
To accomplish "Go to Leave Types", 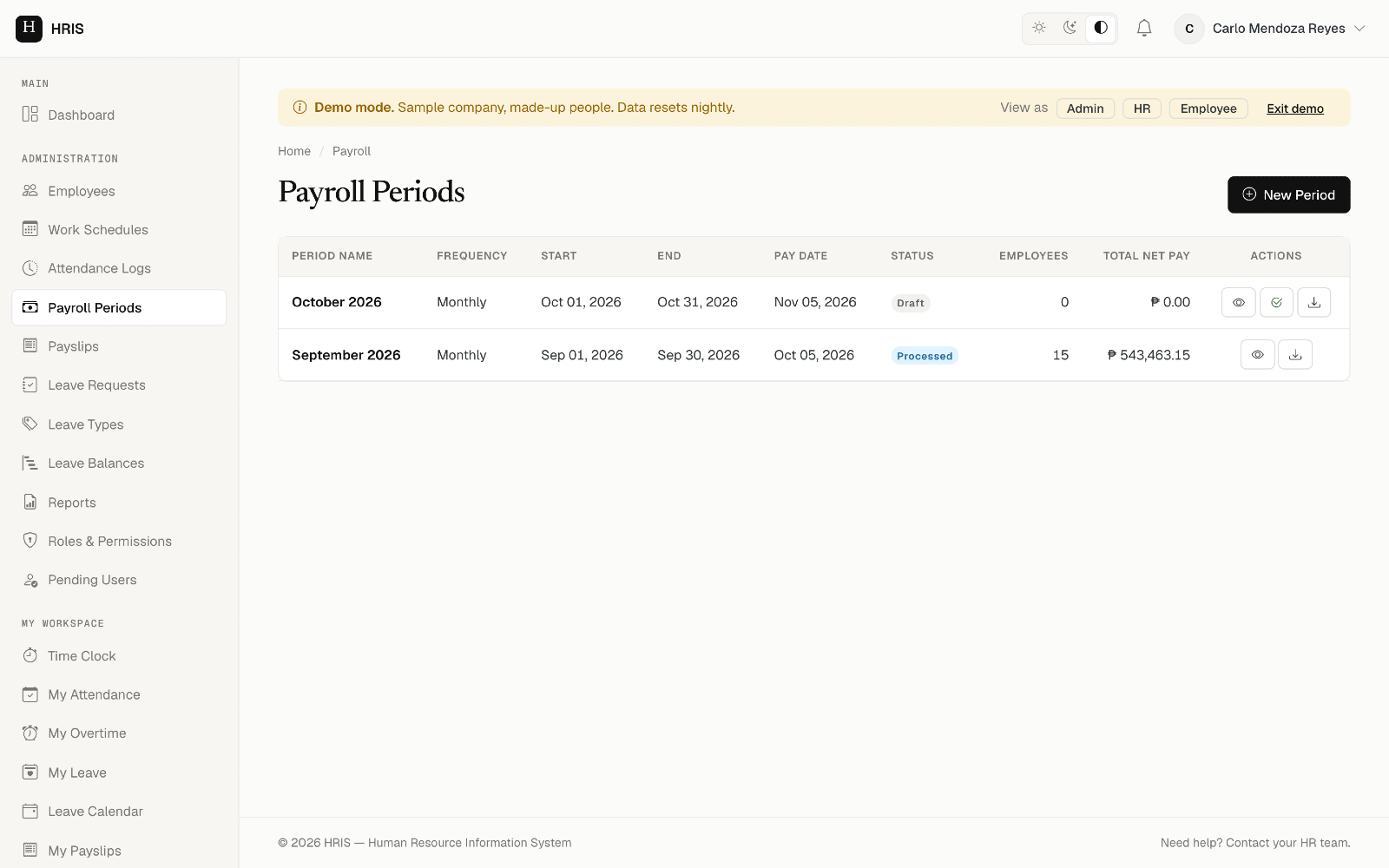I will tap(119, 424).
